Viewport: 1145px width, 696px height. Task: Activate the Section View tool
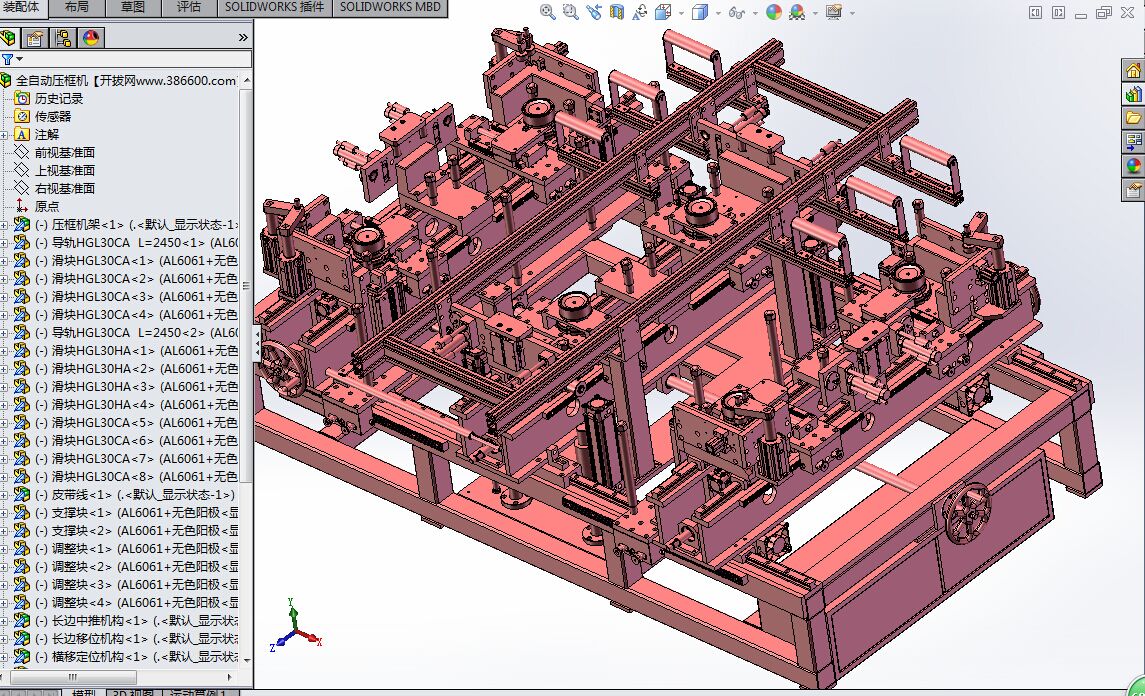click(x=617, y=12)
